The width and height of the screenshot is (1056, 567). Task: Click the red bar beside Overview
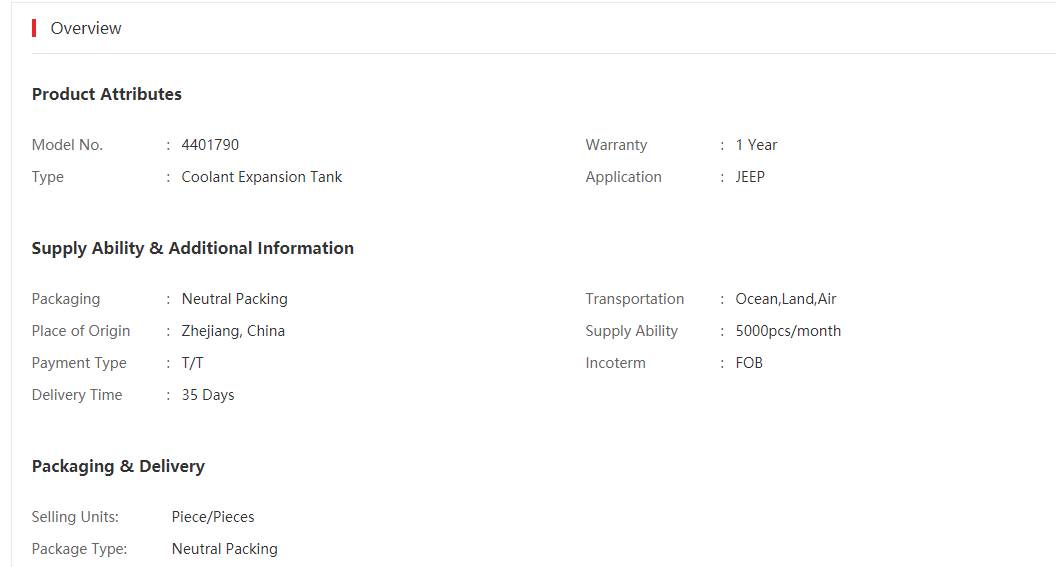coord(34,28)
